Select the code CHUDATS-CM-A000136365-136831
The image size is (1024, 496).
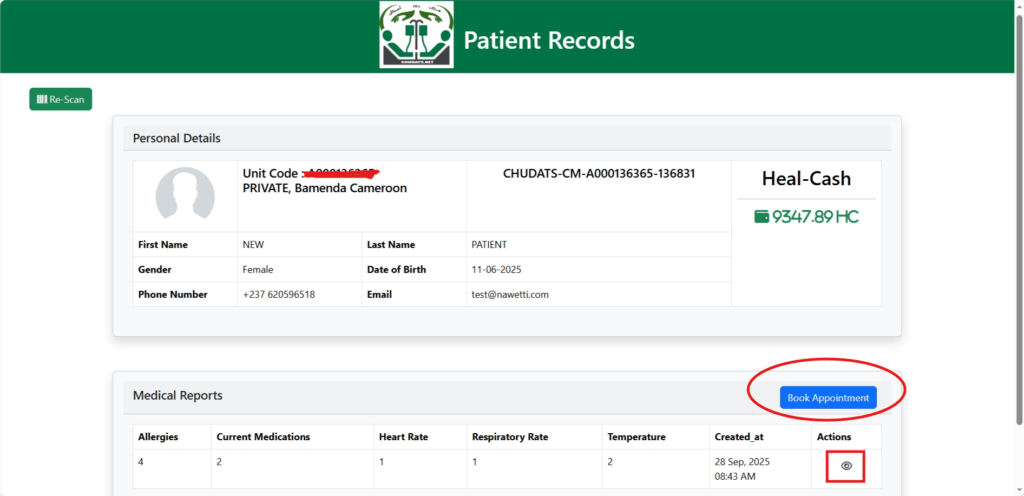click(599, 174)
